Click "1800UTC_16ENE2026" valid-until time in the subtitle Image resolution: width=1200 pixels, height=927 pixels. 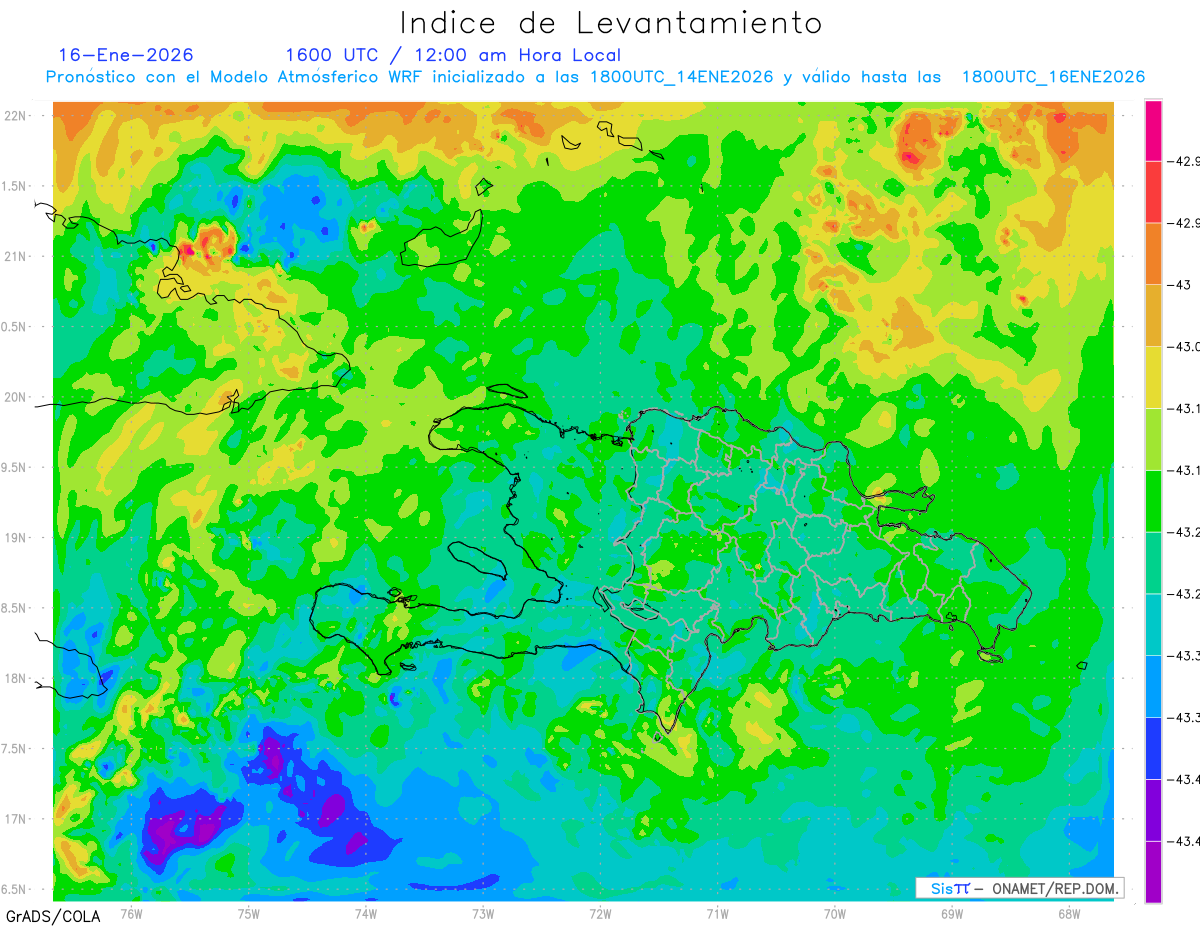[x=1053, y=77]
